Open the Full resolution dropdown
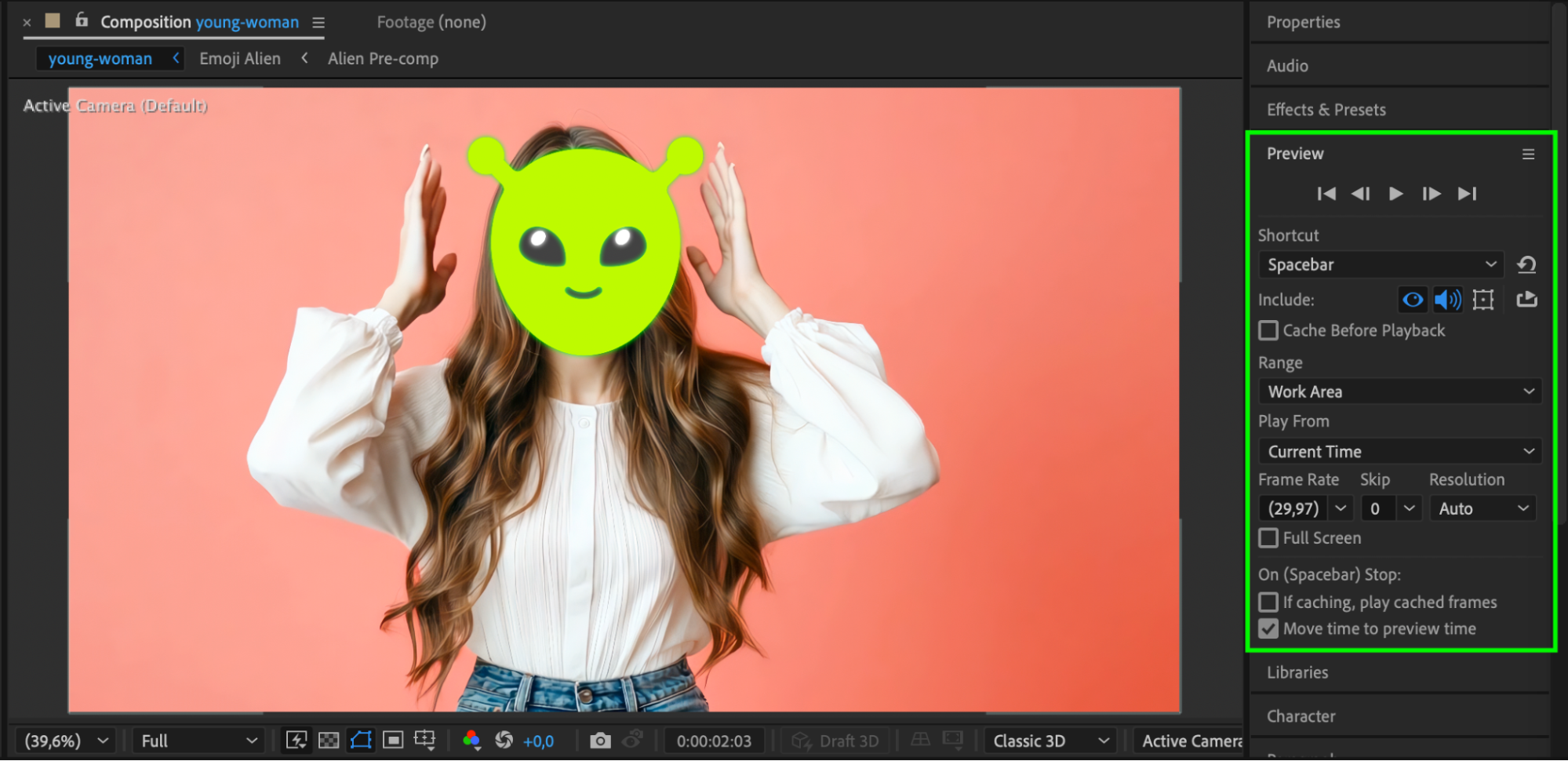 click(199, 741)
